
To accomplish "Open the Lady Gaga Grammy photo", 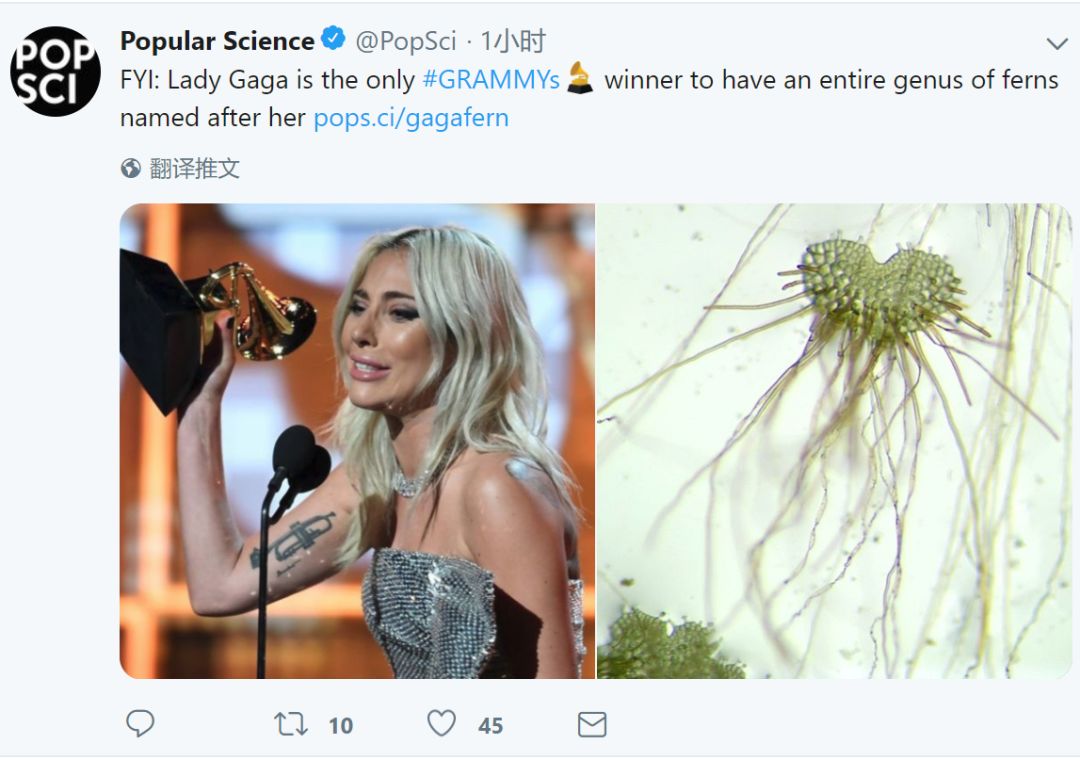I will pos(357,441).
